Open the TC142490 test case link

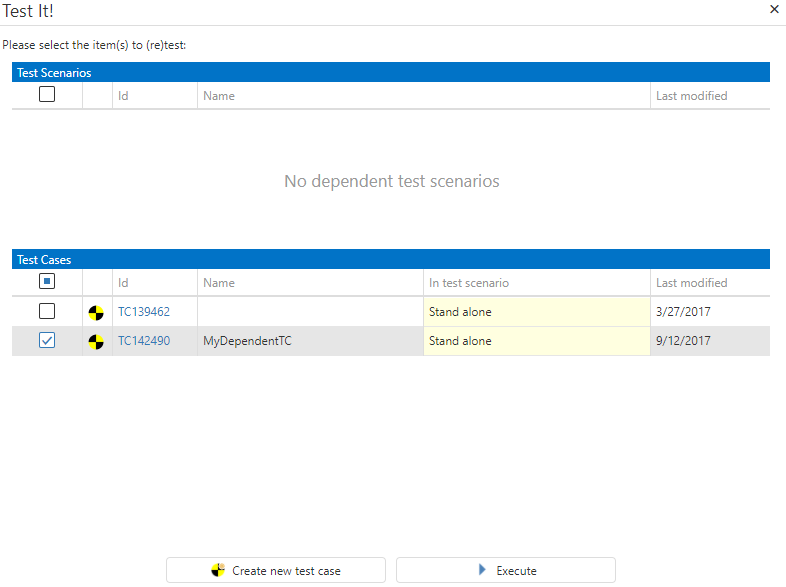pyautogui.click(x=144, y=341)
